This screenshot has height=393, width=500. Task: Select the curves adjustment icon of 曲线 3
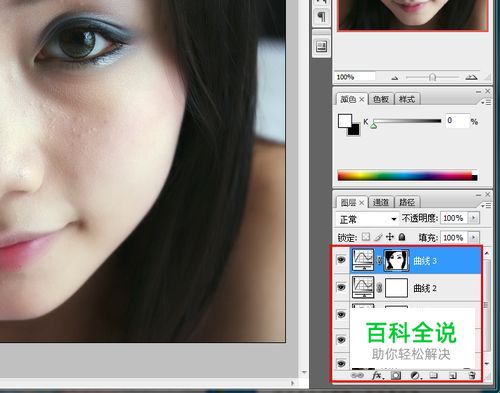(x=363, y=260)
